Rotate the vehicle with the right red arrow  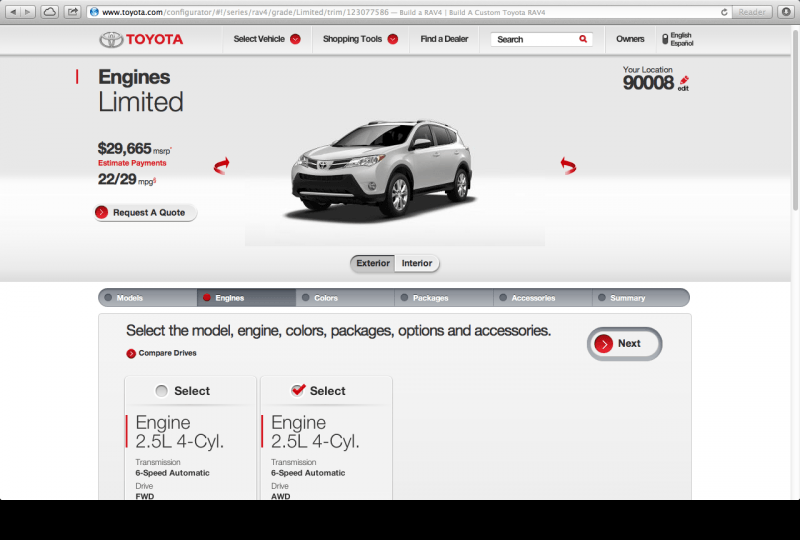pos(568,166)
